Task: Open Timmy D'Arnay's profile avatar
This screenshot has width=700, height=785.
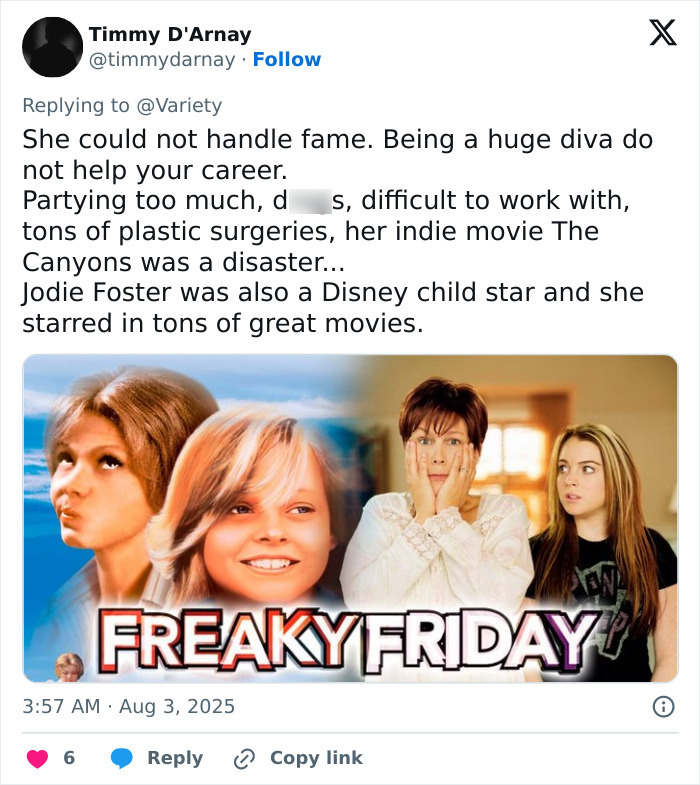Action: tap(52, 47)
